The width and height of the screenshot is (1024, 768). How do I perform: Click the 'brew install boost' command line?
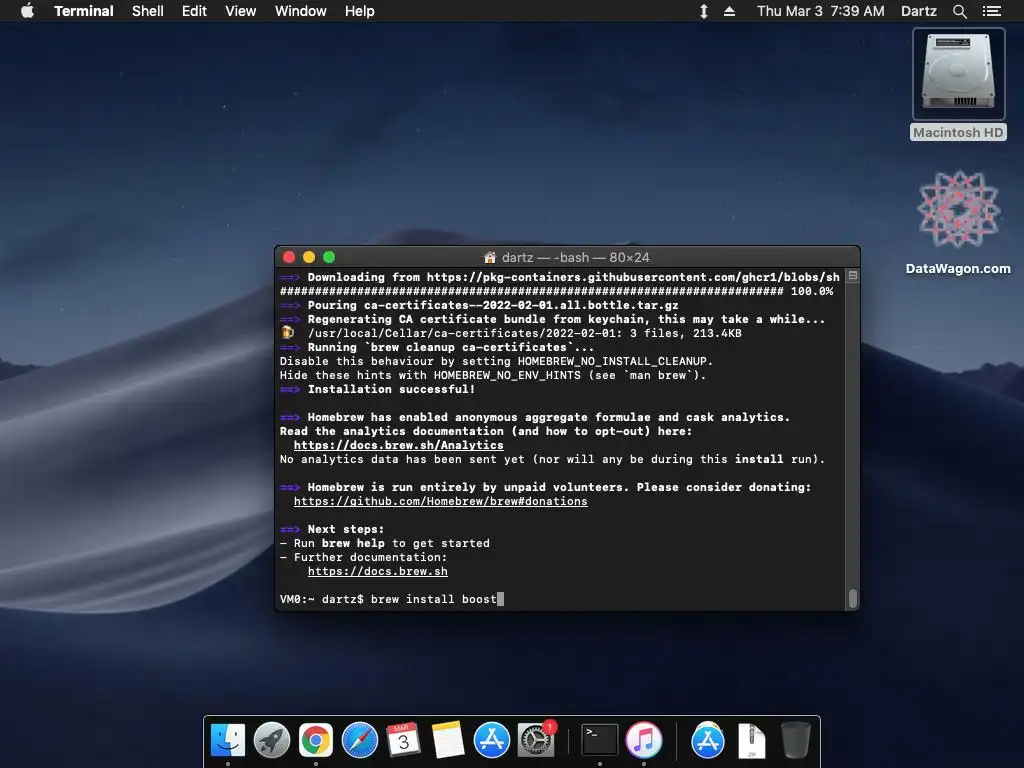[x=392, y=600]
